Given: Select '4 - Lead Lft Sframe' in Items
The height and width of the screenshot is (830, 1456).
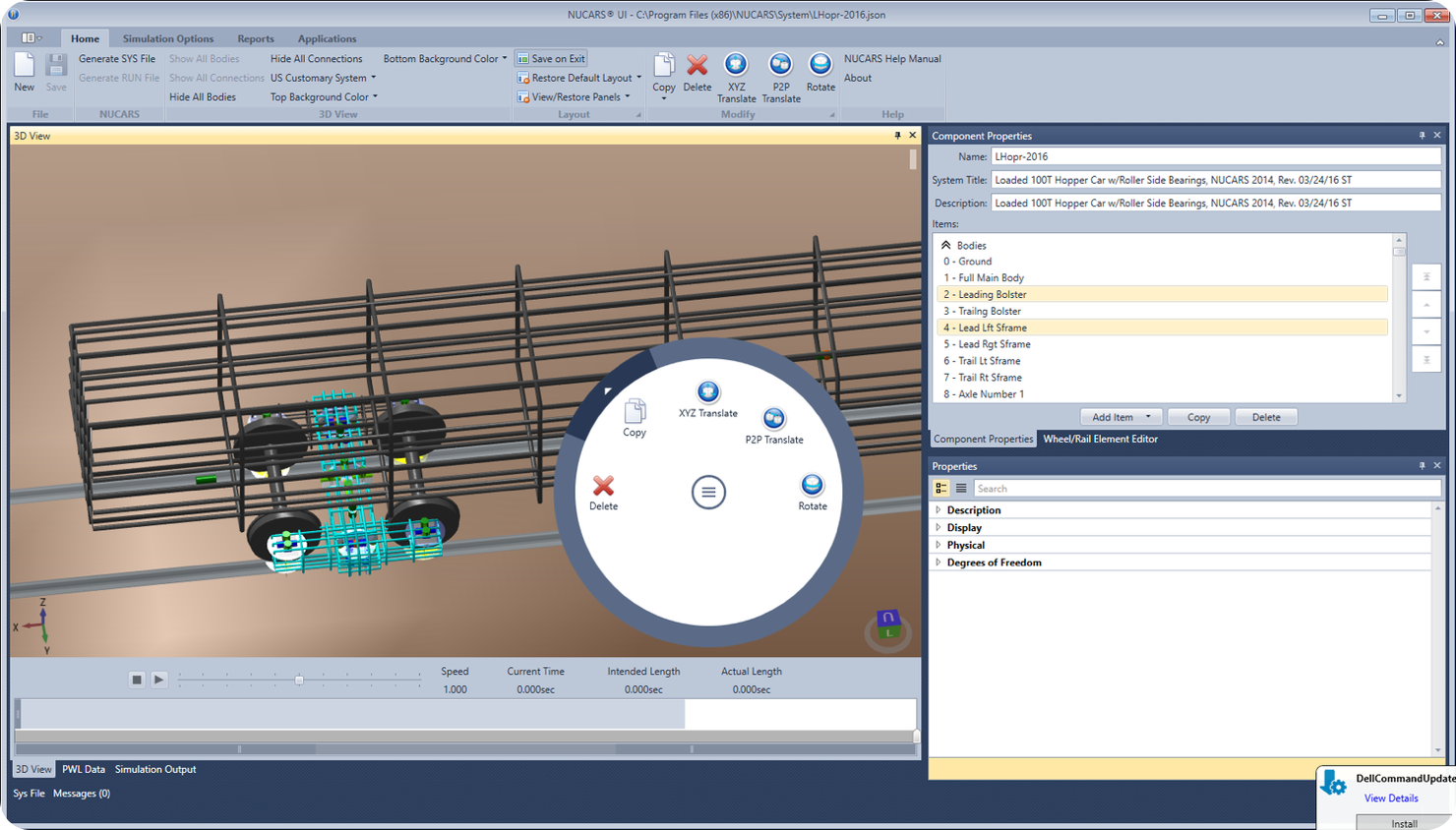Looking at the screenshot, I should click(1163, 327).
